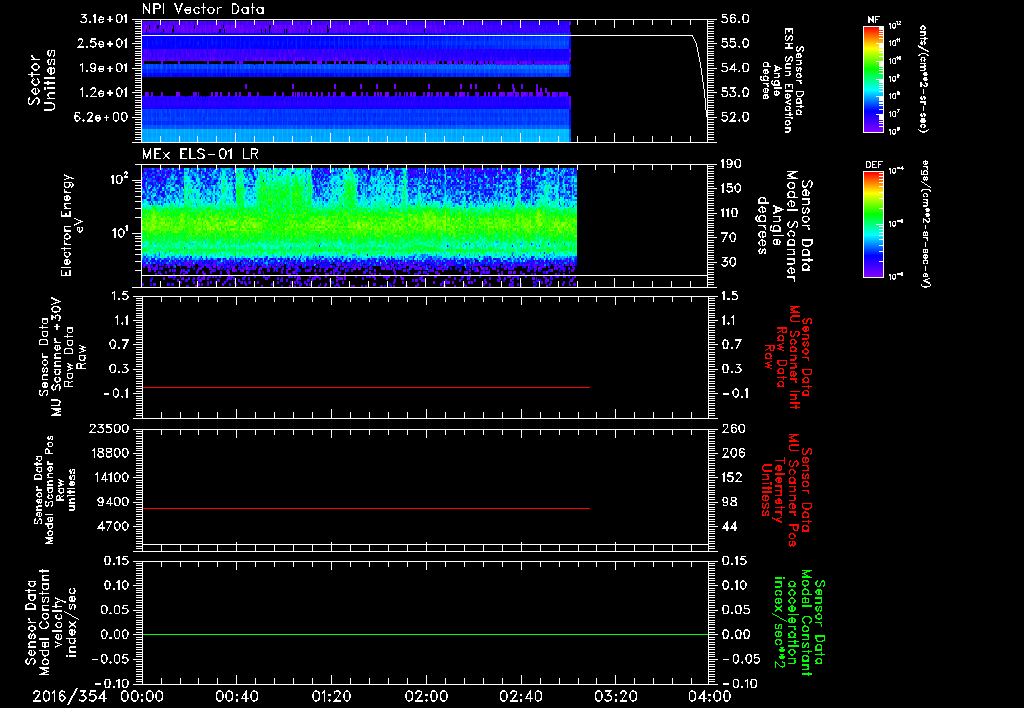
Task: Click the "00:00" time axis label
Action: pos(142,696)
